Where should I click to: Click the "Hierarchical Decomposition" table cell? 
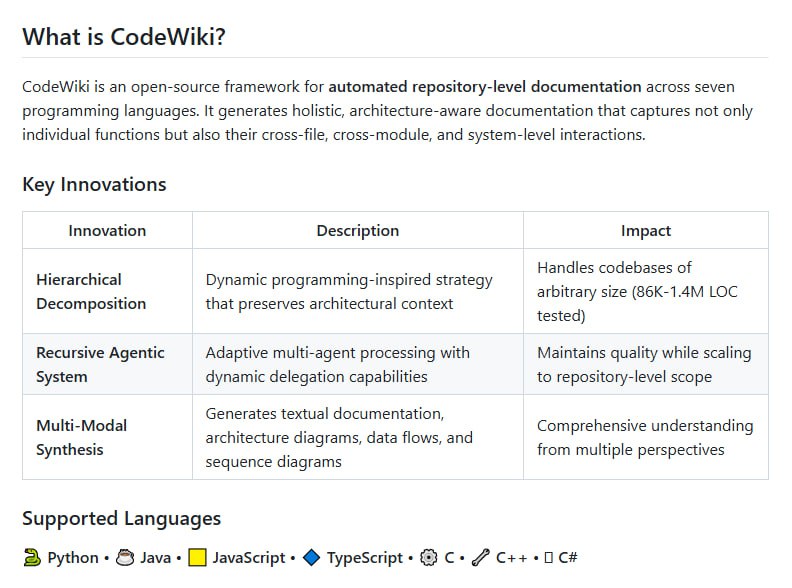(91, 291)
